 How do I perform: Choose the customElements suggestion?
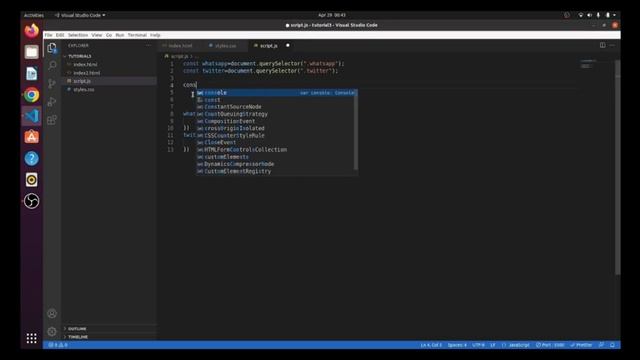[x=277, y=157]
